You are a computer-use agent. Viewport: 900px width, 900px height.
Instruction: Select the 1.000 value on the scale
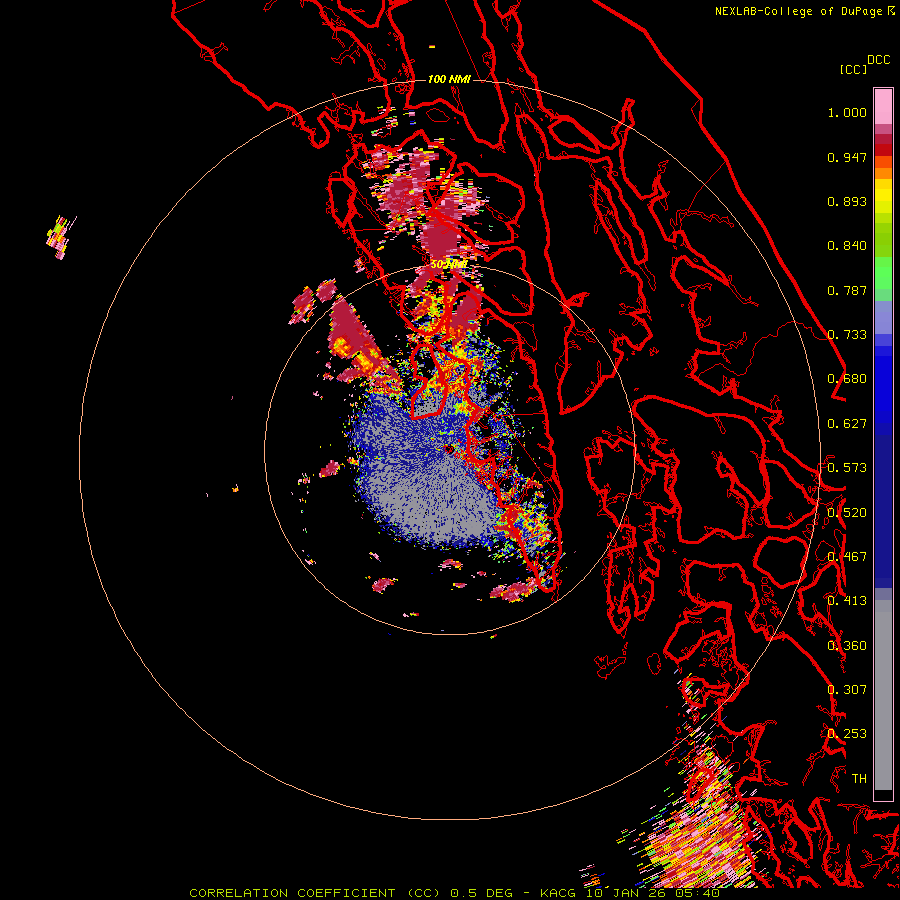click(x=847, y=112)
